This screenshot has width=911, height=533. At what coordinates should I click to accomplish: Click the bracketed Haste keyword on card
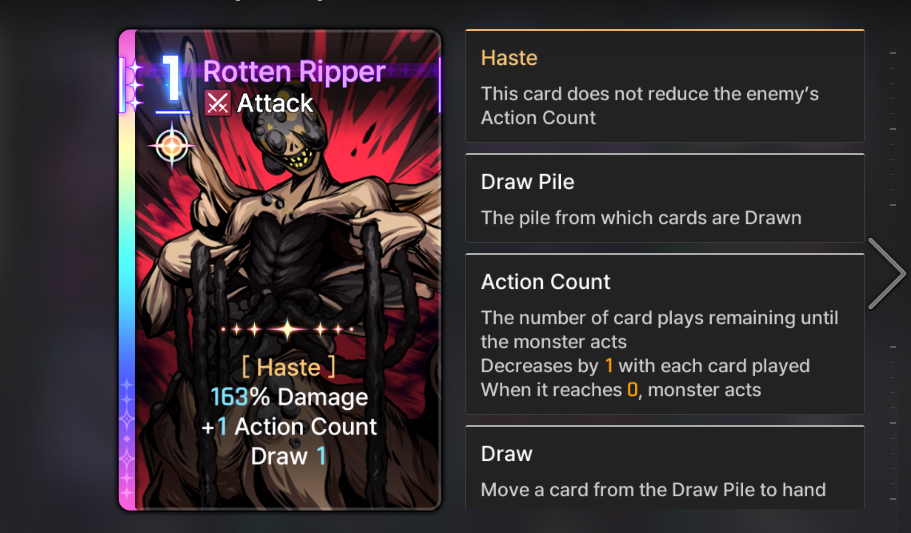point(289,367)
